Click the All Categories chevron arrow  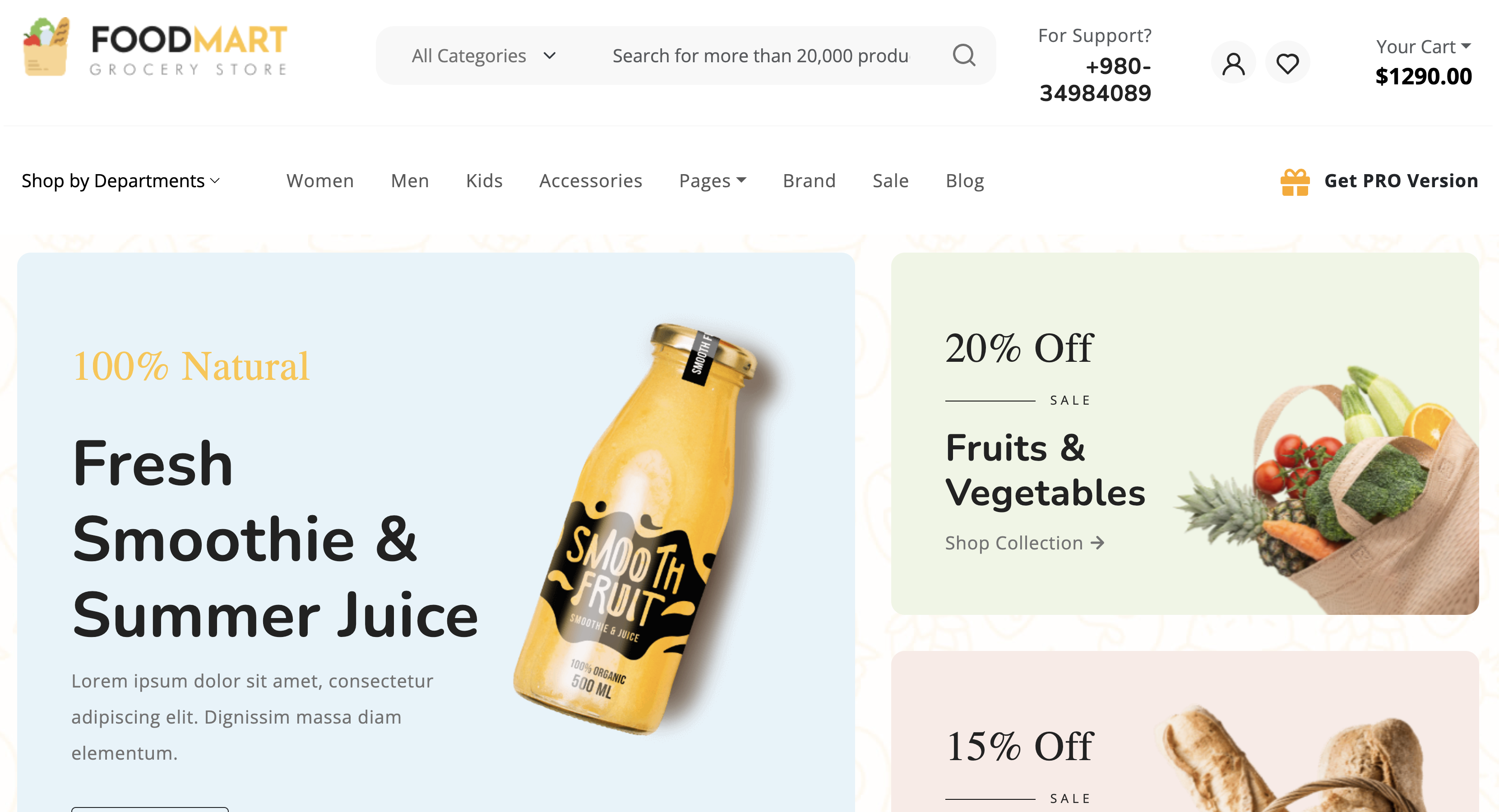click(x=549, y=56)
